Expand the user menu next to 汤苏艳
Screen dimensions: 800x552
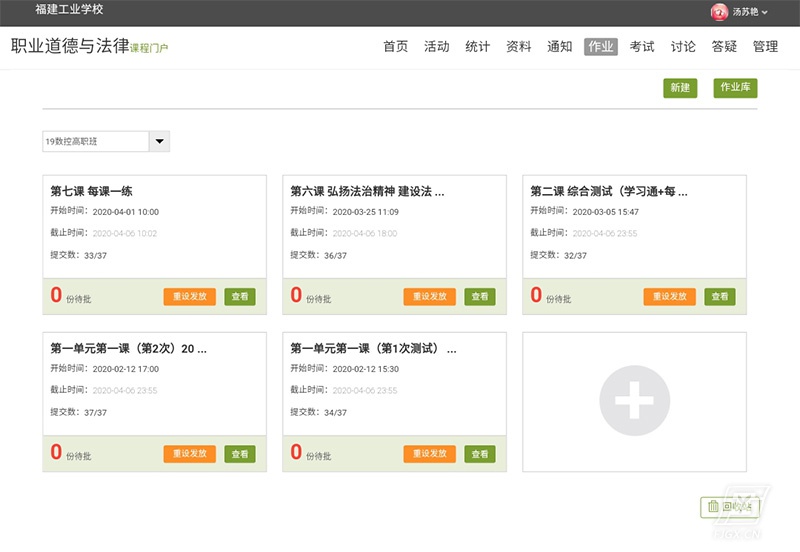click(x=766, y=13)
